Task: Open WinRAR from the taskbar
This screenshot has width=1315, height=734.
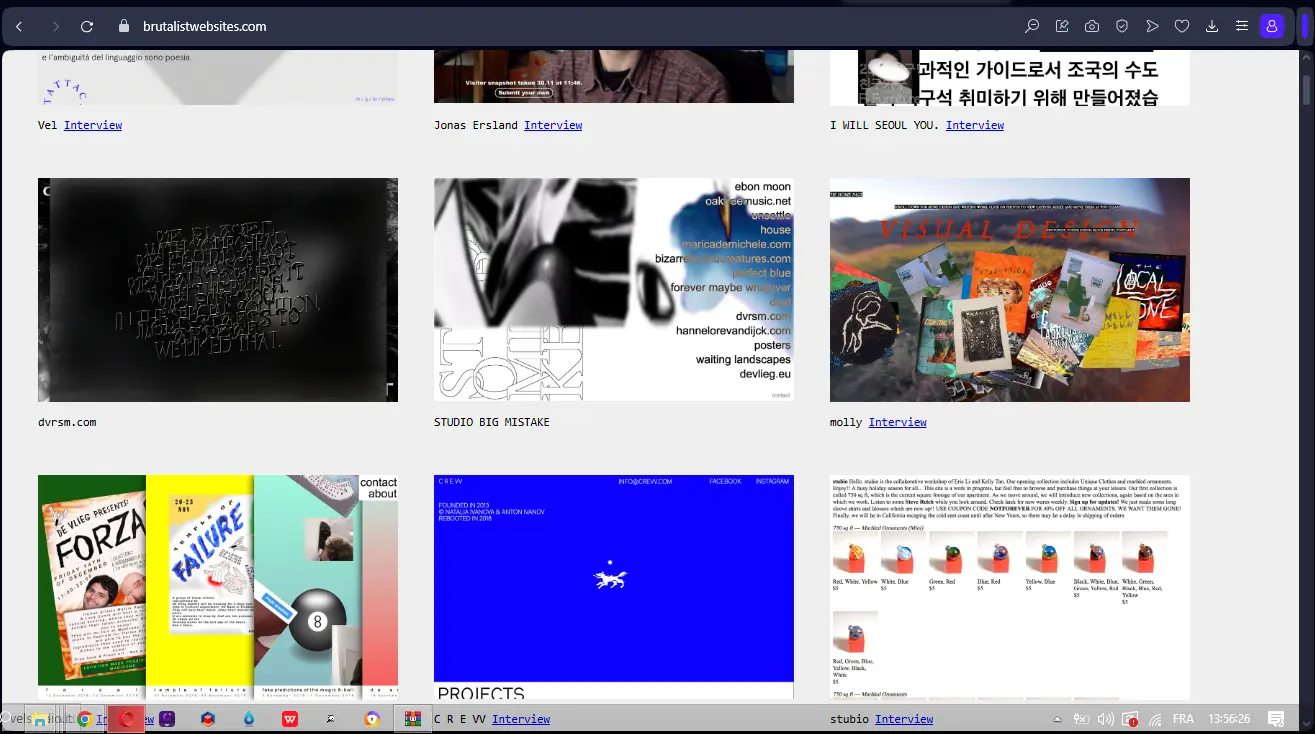Action: [412, 719]
